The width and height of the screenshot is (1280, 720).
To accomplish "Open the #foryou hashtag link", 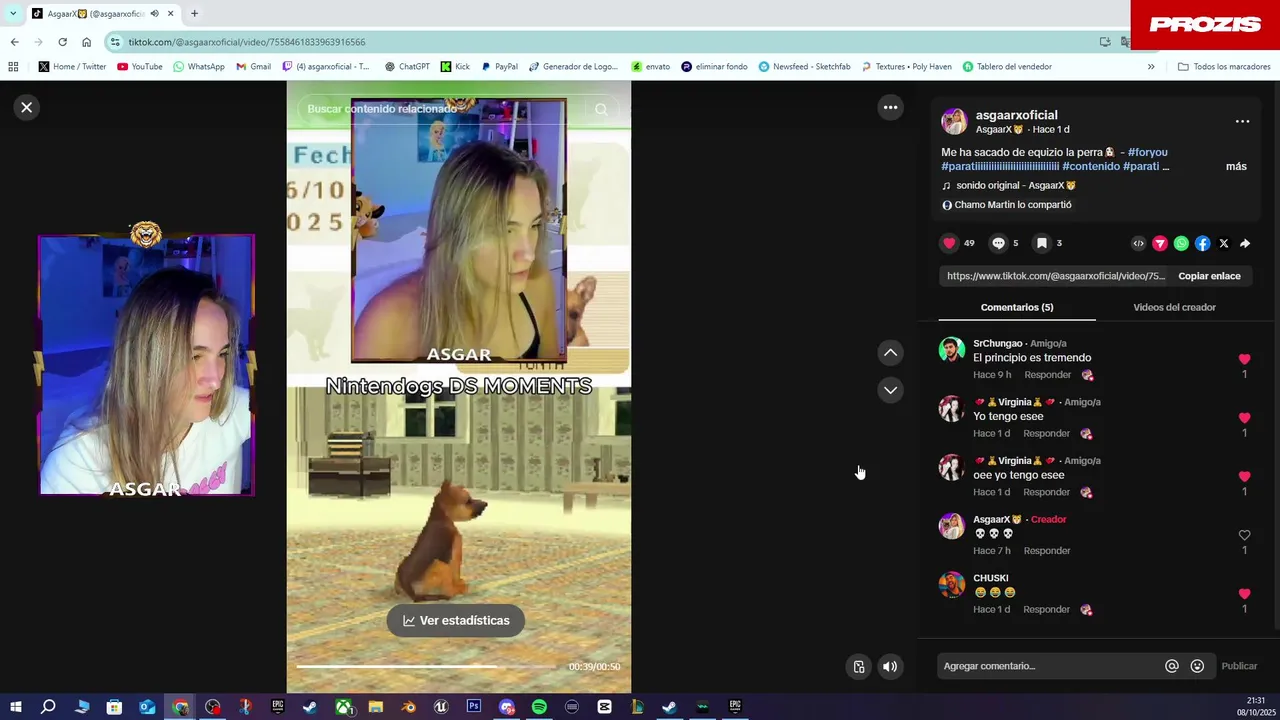I will (x=1147, y=152).
